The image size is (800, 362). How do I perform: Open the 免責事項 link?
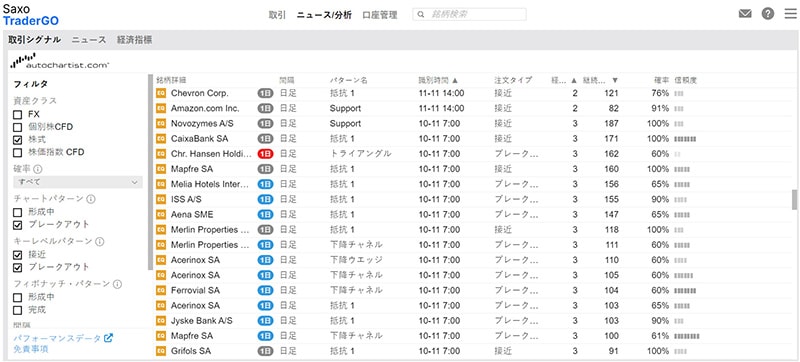[x=30, y=350]
